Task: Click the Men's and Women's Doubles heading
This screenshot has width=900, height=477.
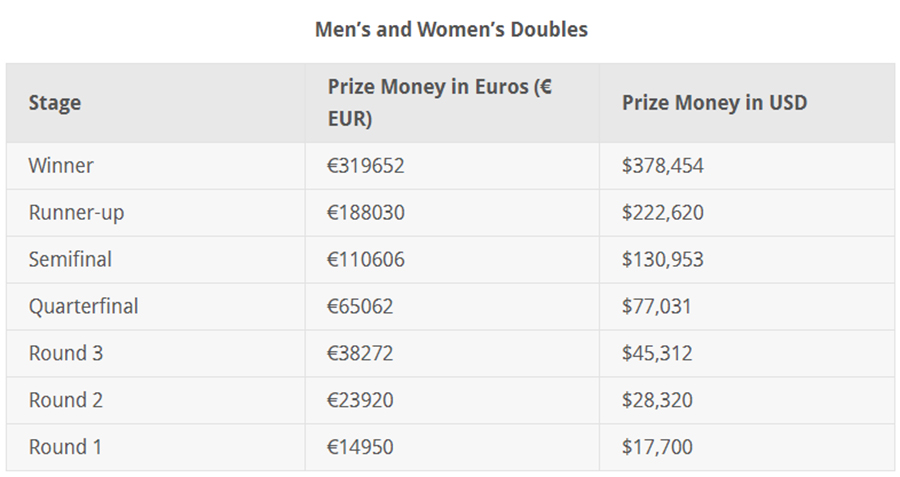Action: [x=451, y=29]
